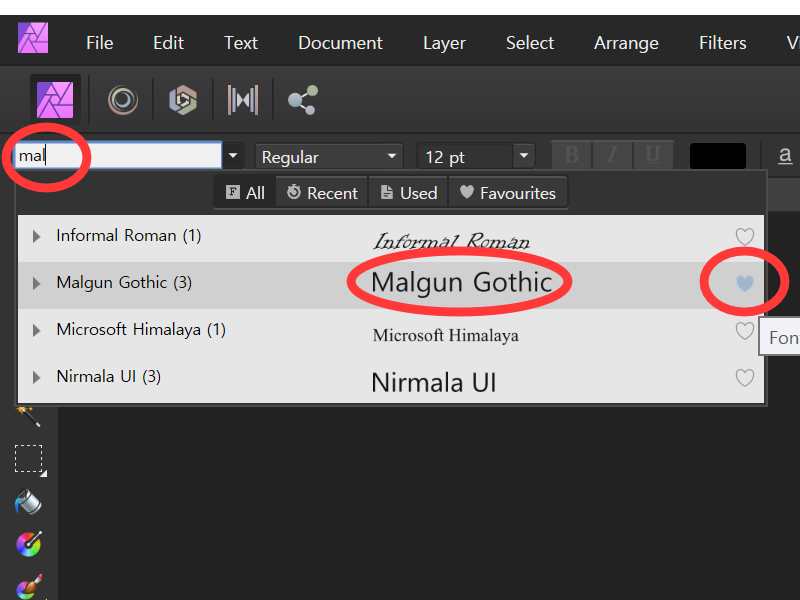The height and width of the screenshot is (600, 800).
Task: Open the Document menu
Action: (340, 43)
